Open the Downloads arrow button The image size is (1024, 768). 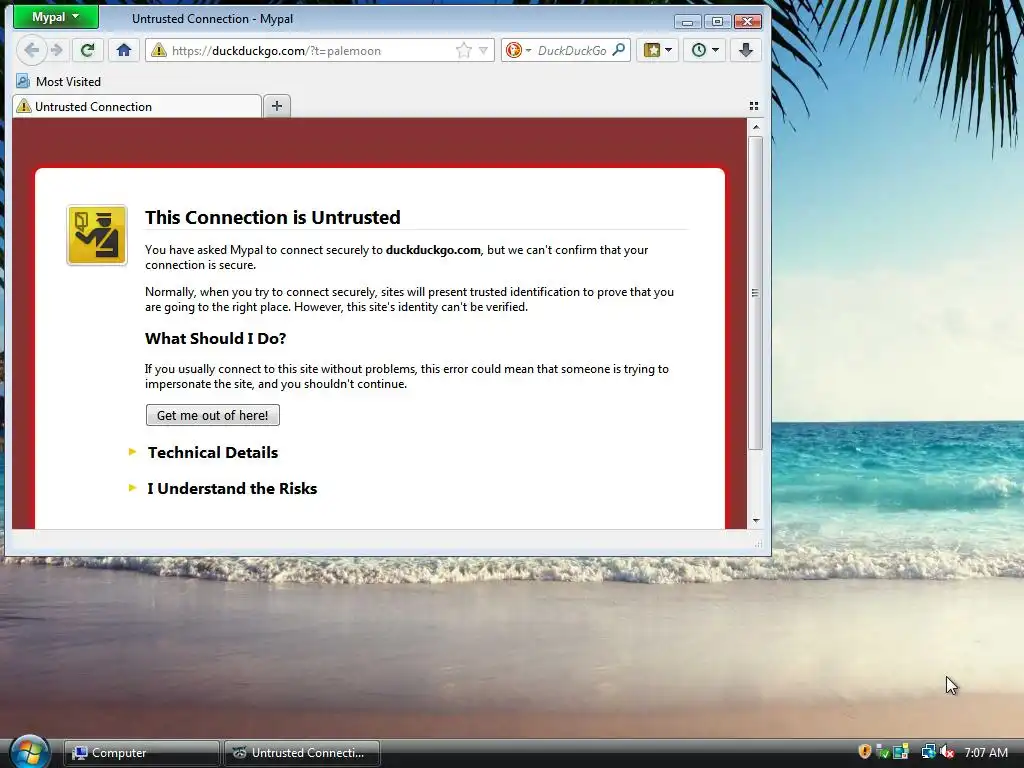click(x=746, y=50)
